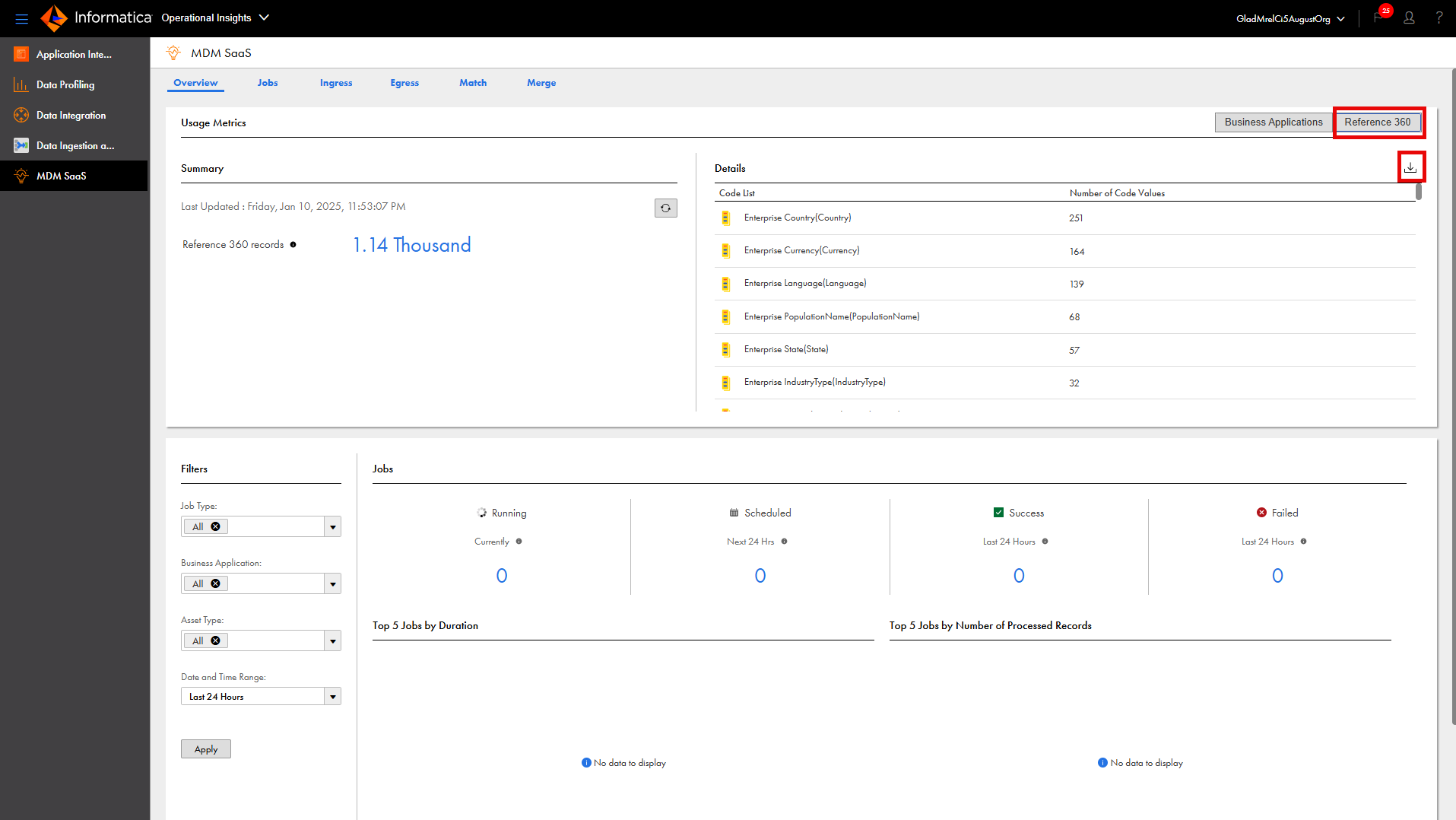Open the notifications flag with badge 25
Screen dimensions: 1456x820
click(1379, 17)
